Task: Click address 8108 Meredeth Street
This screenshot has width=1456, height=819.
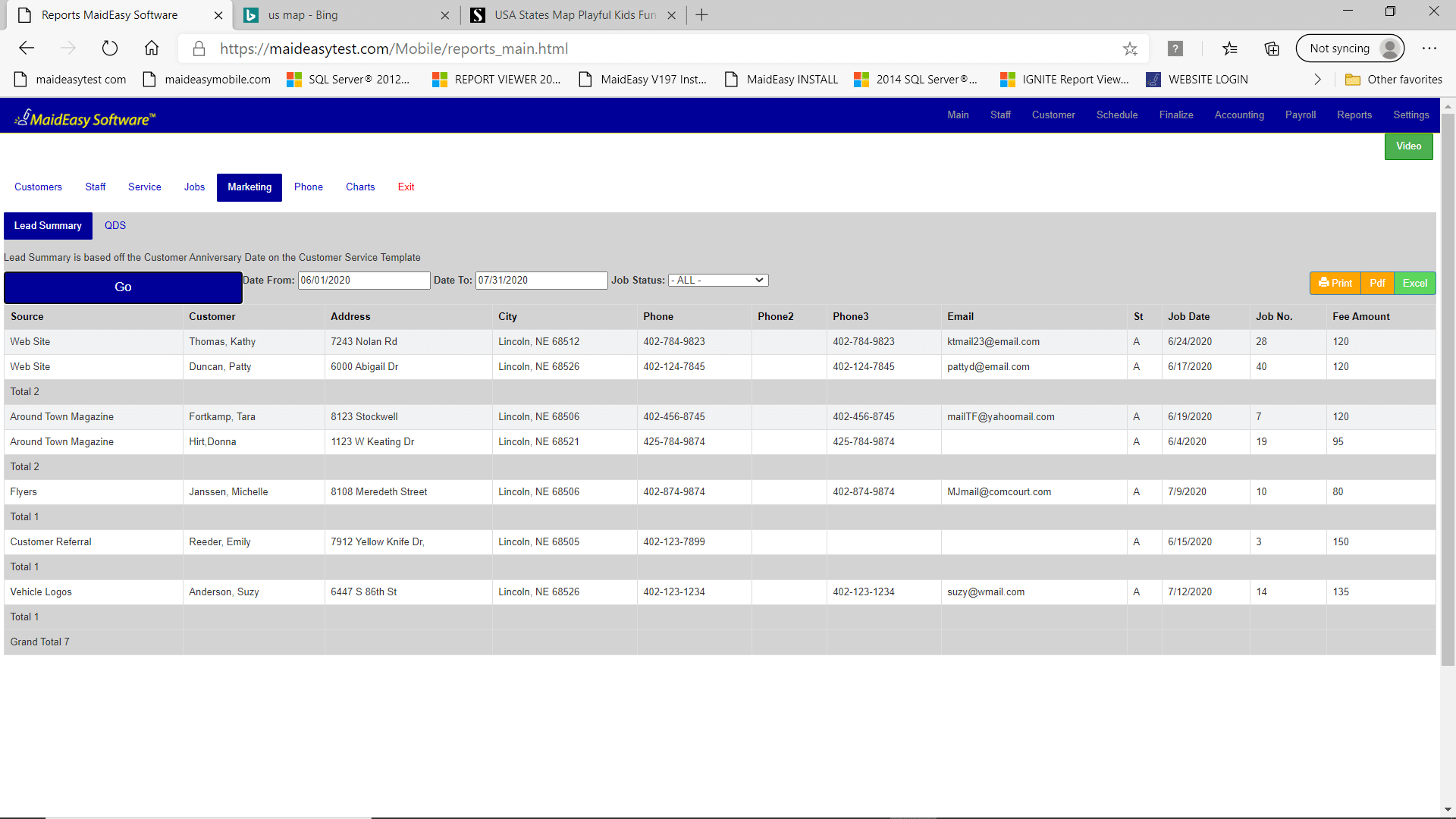Action: [378, 492]
